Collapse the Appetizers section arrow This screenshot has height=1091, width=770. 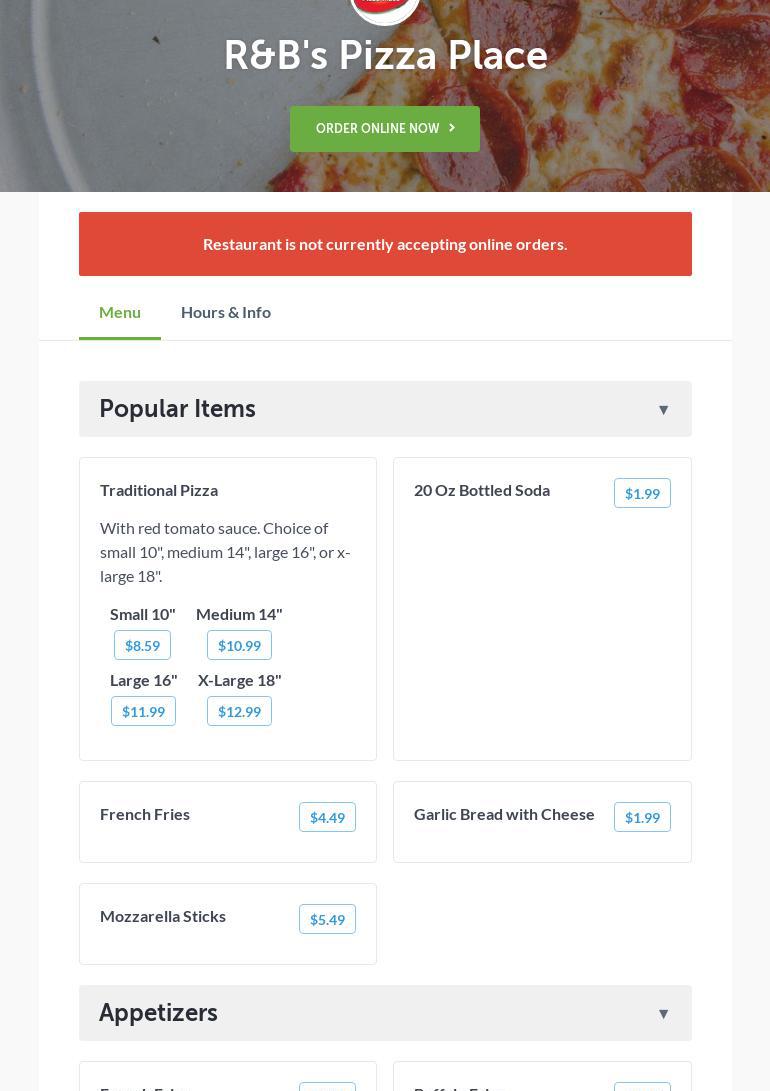663,1013
